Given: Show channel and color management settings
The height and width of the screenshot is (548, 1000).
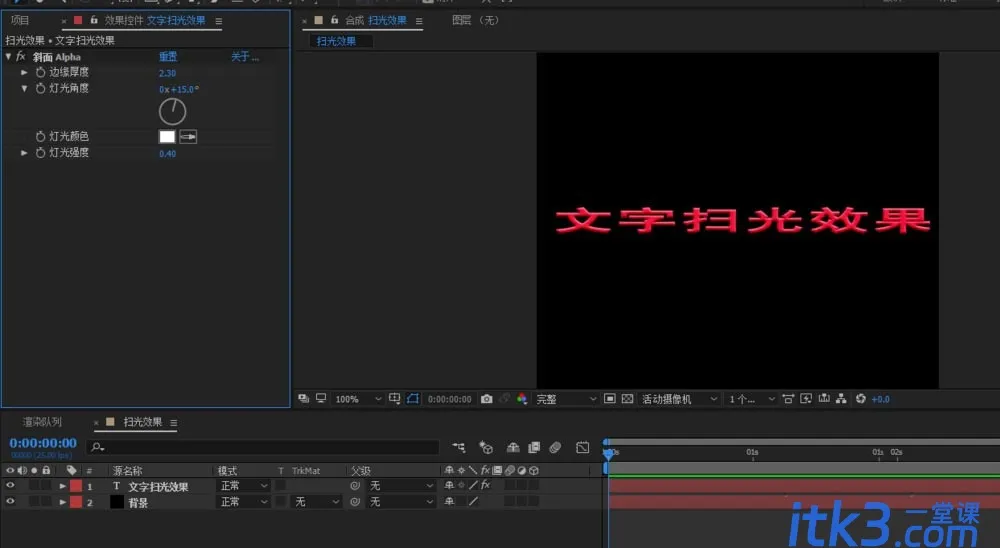Looking at the screenshot, I should coord(522,399).
